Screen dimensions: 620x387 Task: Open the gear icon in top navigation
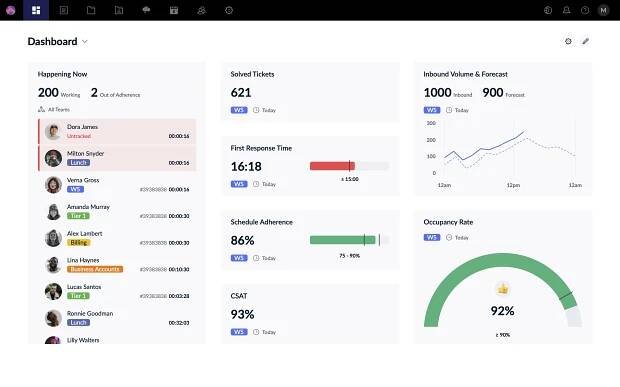pyautogui.click(x=229, y=10)
